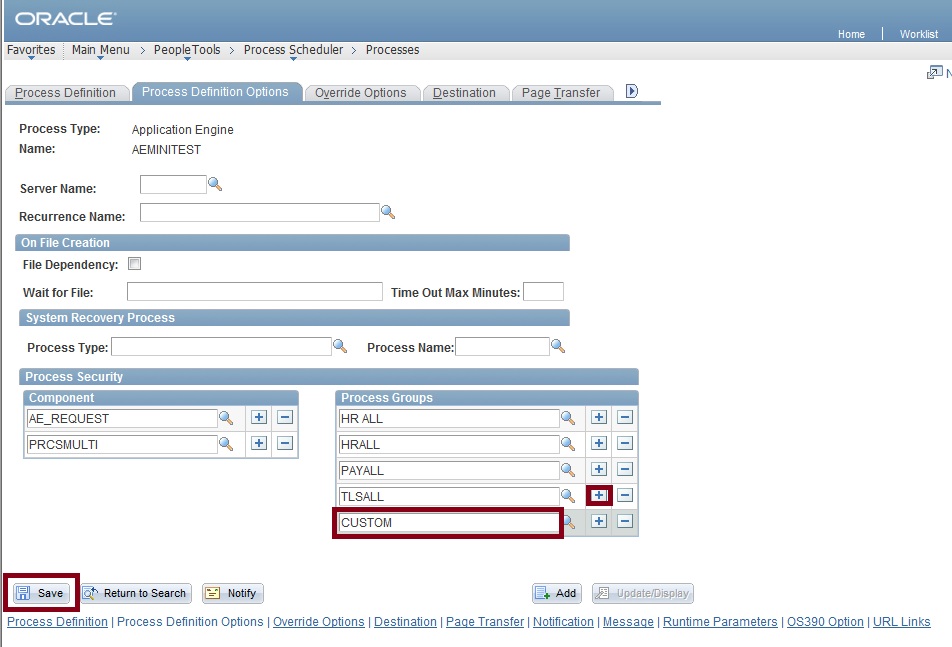Delete the TLSALL process group row
The height and width of the screenshot is (647, 952).
[625, 495]
